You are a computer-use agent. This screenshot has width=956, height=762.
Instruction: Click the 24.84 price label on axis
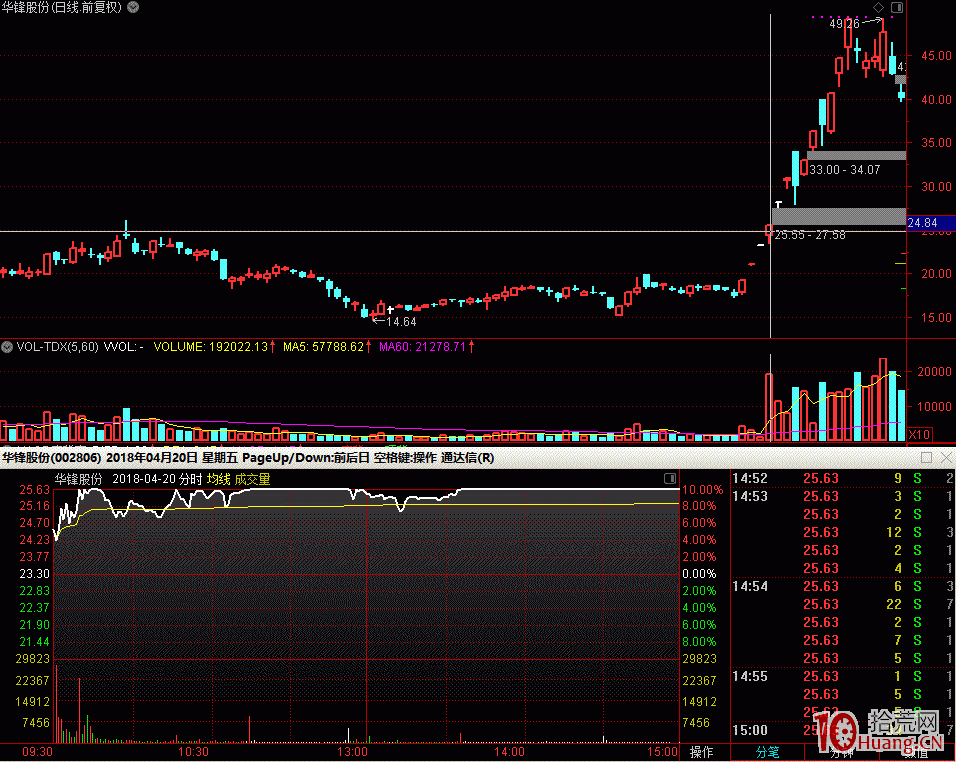921,223
